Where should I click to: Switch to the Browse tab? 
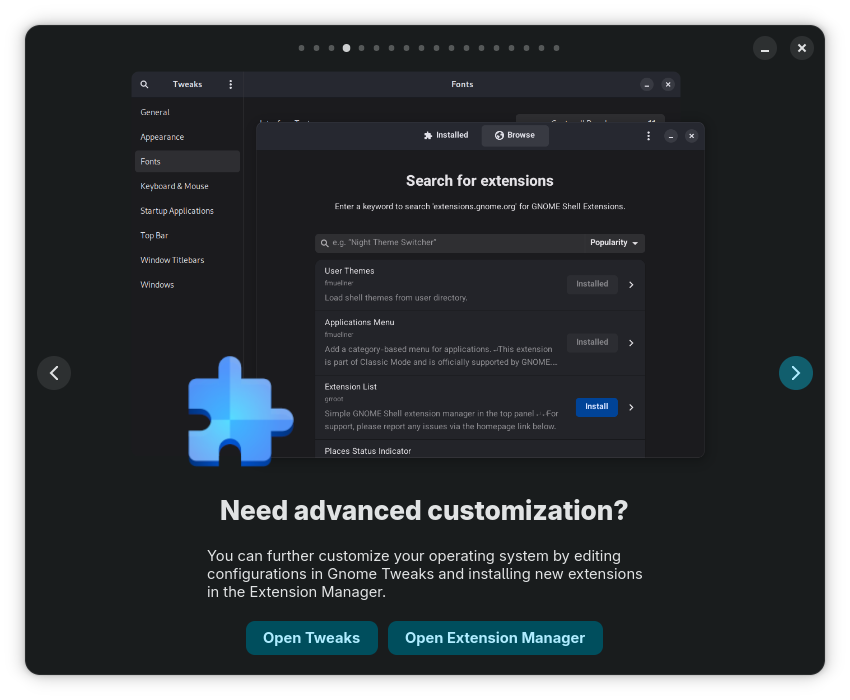515,136
